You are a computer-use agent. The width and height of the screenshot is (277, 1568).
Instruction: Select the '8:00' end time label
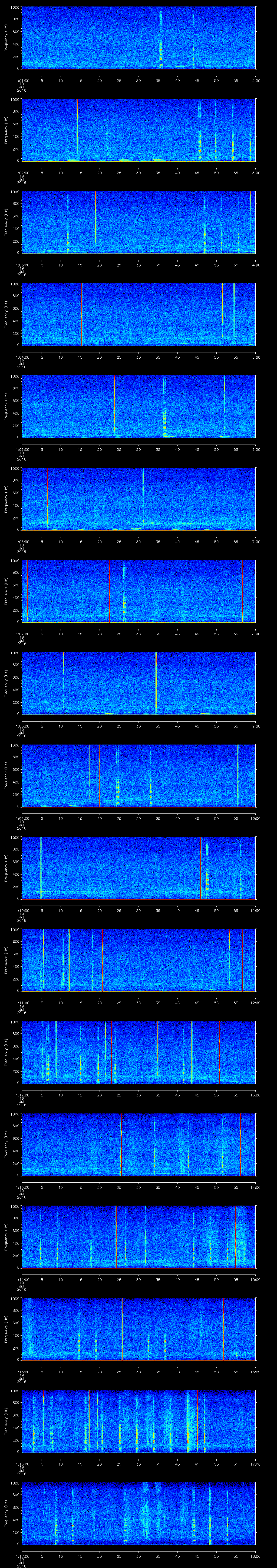pyautogui.click(x=256, y=634)
